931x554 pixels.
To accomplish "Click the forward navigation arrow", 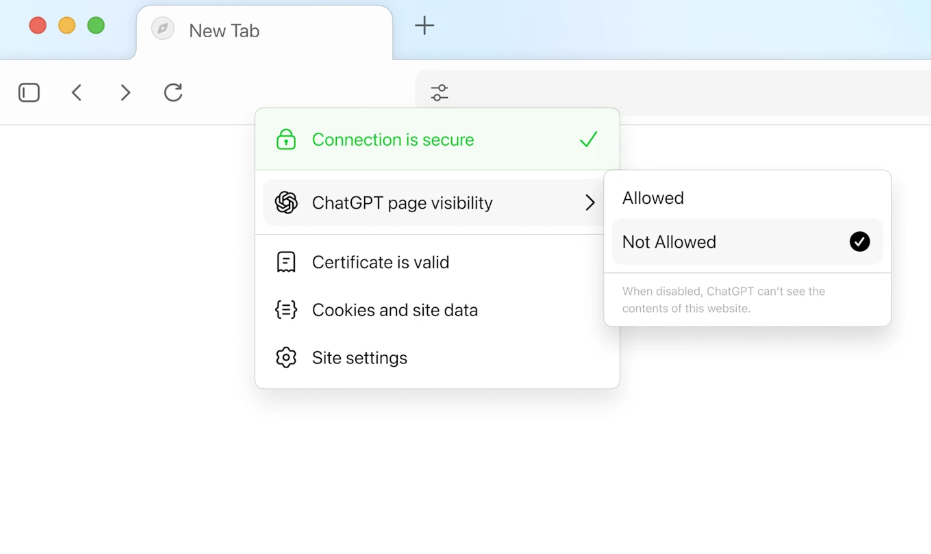I will click(125, 93).
